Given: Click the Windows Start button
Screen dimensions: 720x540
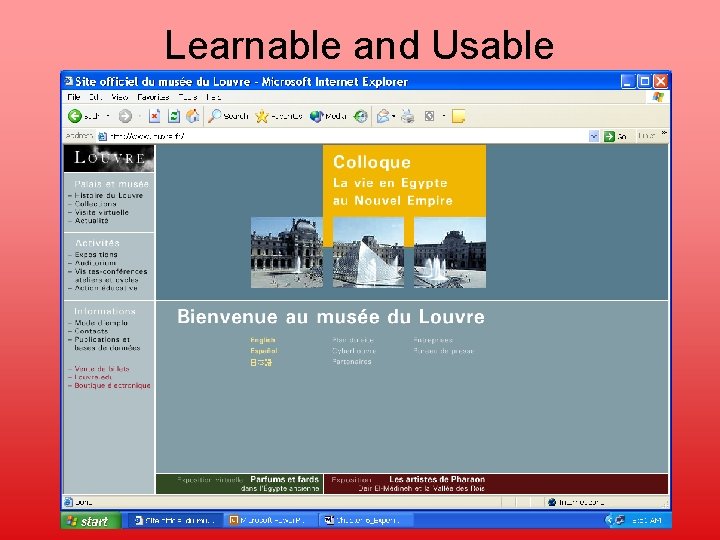Looking at the screenshot, I should [x=91, y=521].
